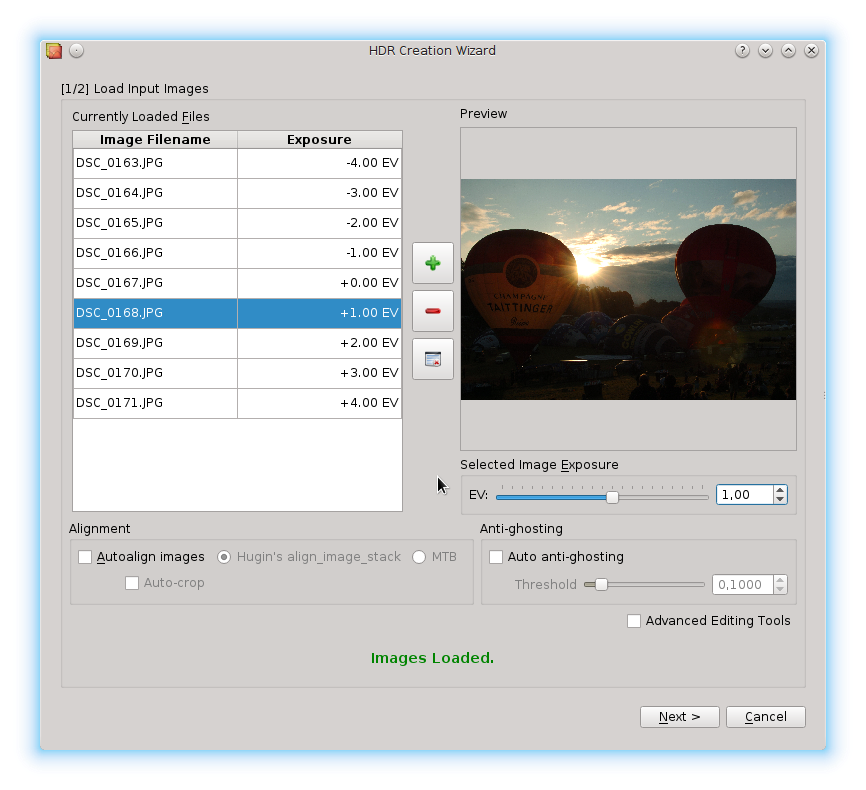Click the -4.00 EV exposure cell

pyautogui.click(x=320, y=163)
